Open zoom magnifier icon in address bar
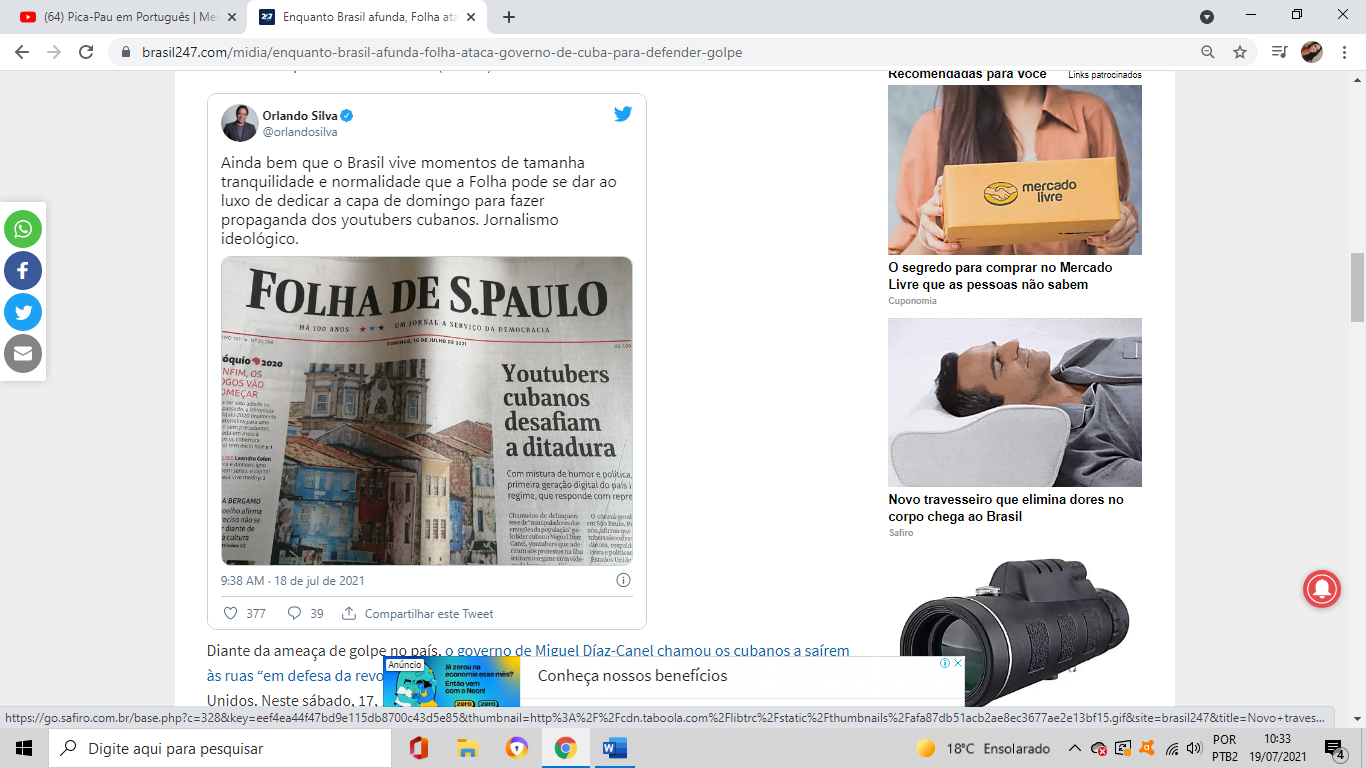 (x=1208, y=52)
